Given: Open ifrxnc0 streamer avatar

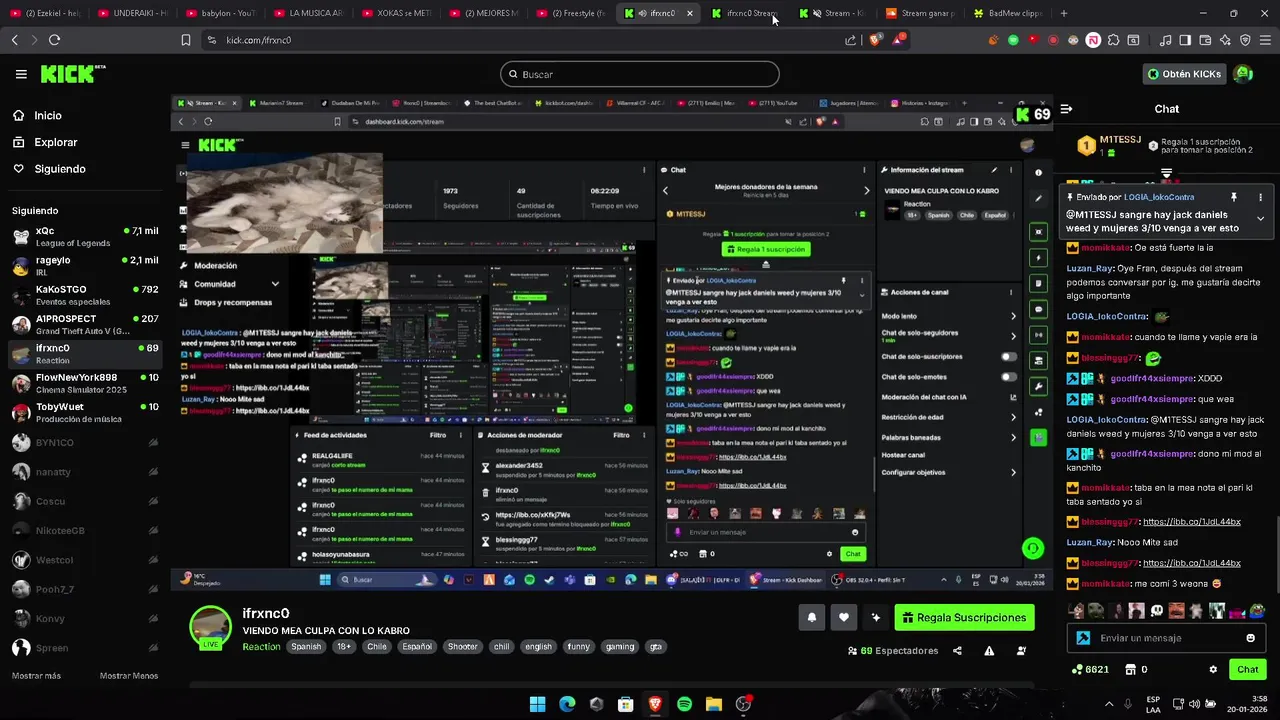Looking at the screenshot, I should coord(211,626).
